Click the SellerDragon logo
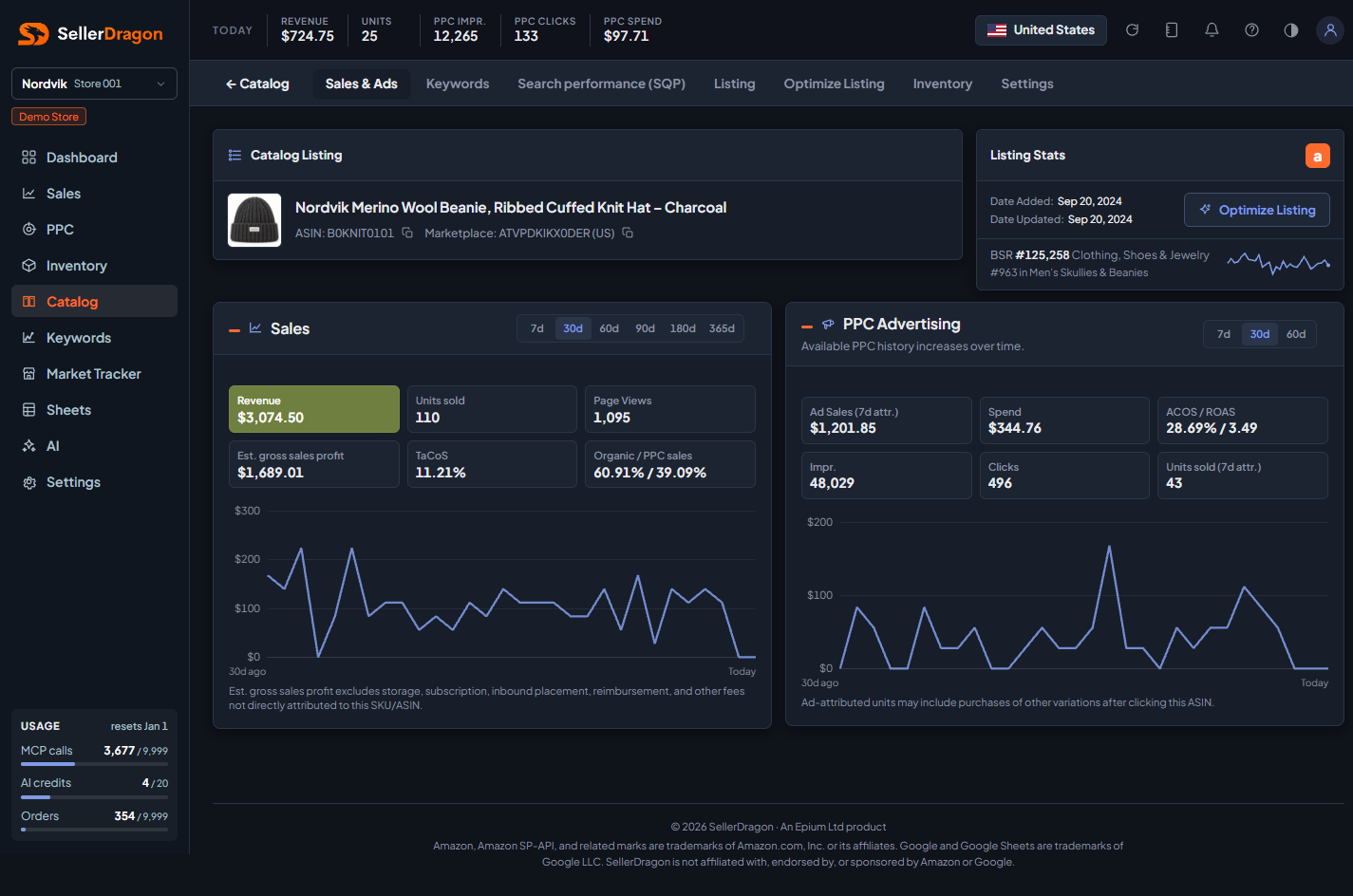Screen dimensions: 1353x896 point(90,34)
